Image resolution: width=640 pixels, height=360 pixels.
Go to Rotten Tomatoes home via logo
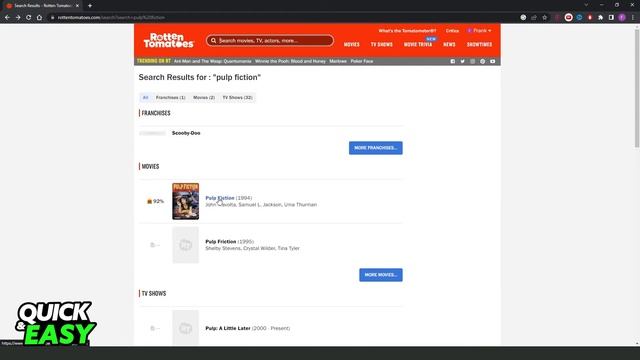click(169, 40)
